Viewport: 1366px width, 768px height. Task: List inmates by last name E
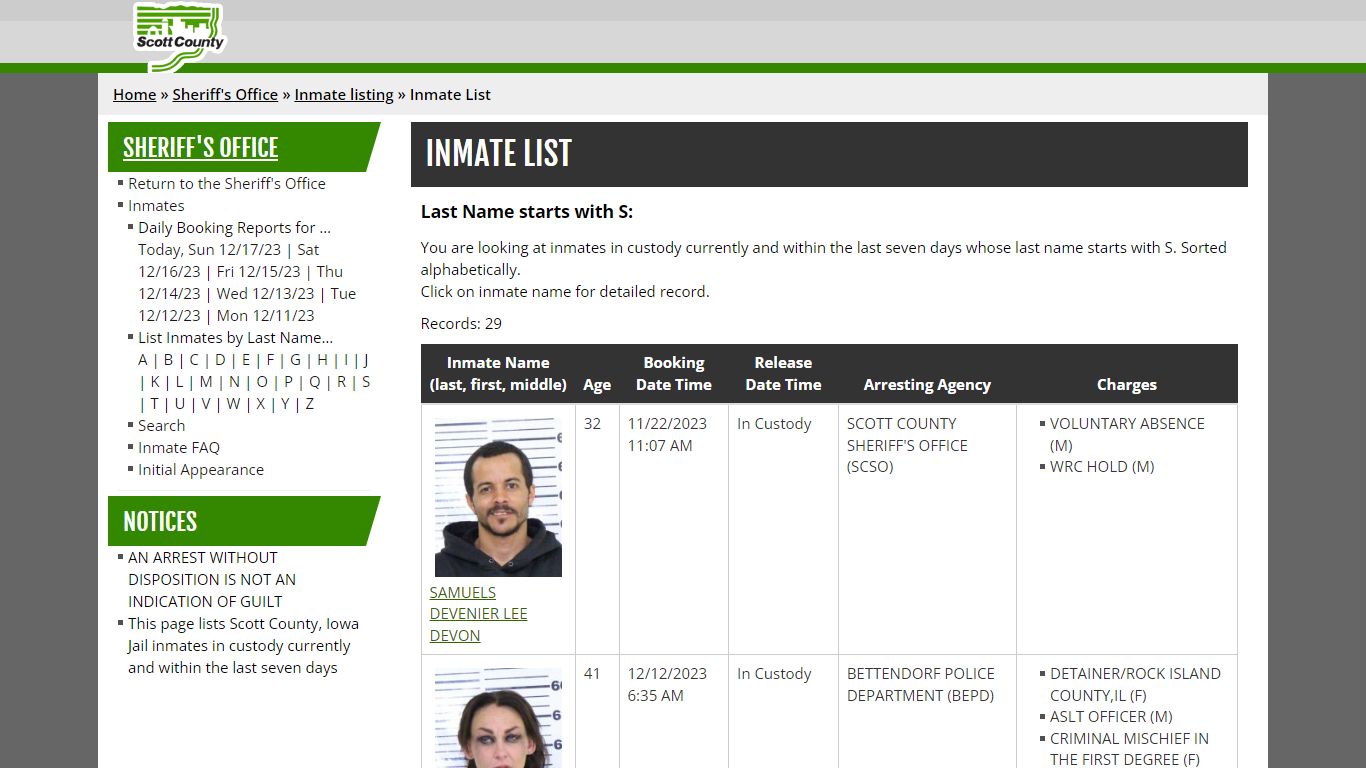tap(246, 359)
